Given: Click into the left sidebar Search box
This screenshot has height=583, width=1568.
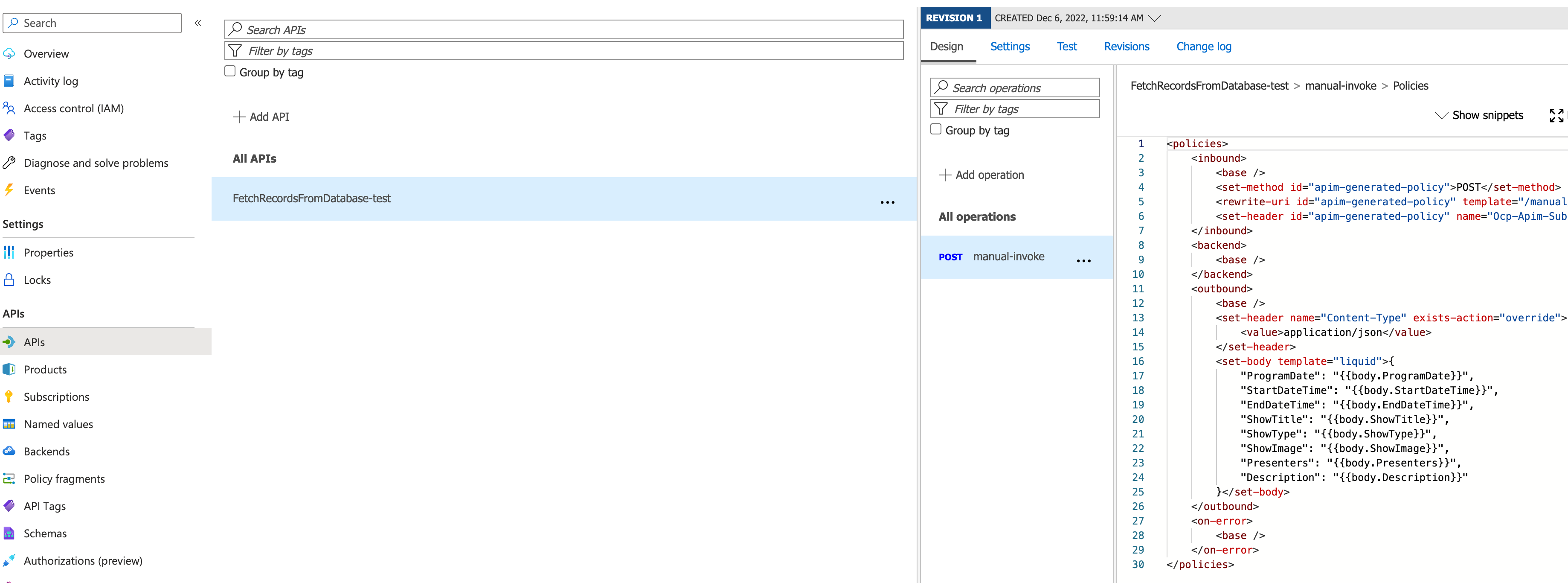Looking at the screenshot, I should click(92, 23).
